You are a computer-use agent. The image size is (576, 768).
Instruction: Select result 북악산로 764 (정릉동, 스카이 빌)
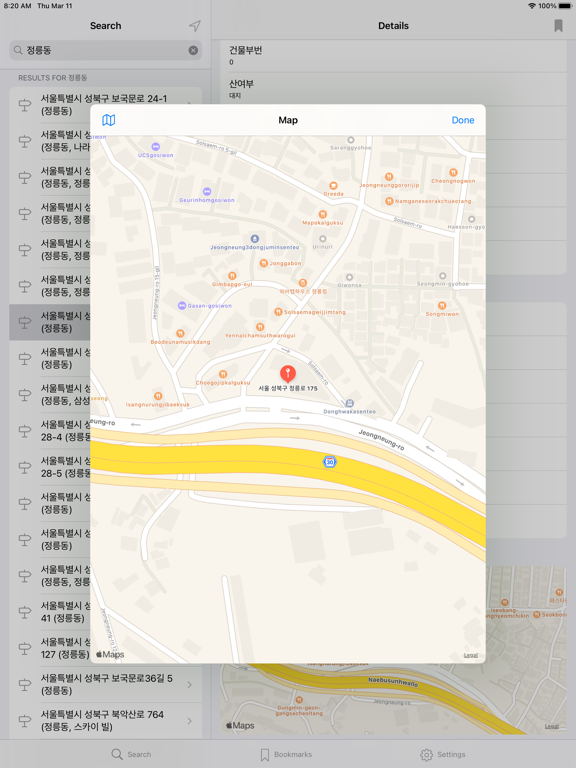(x=105, y=720)
